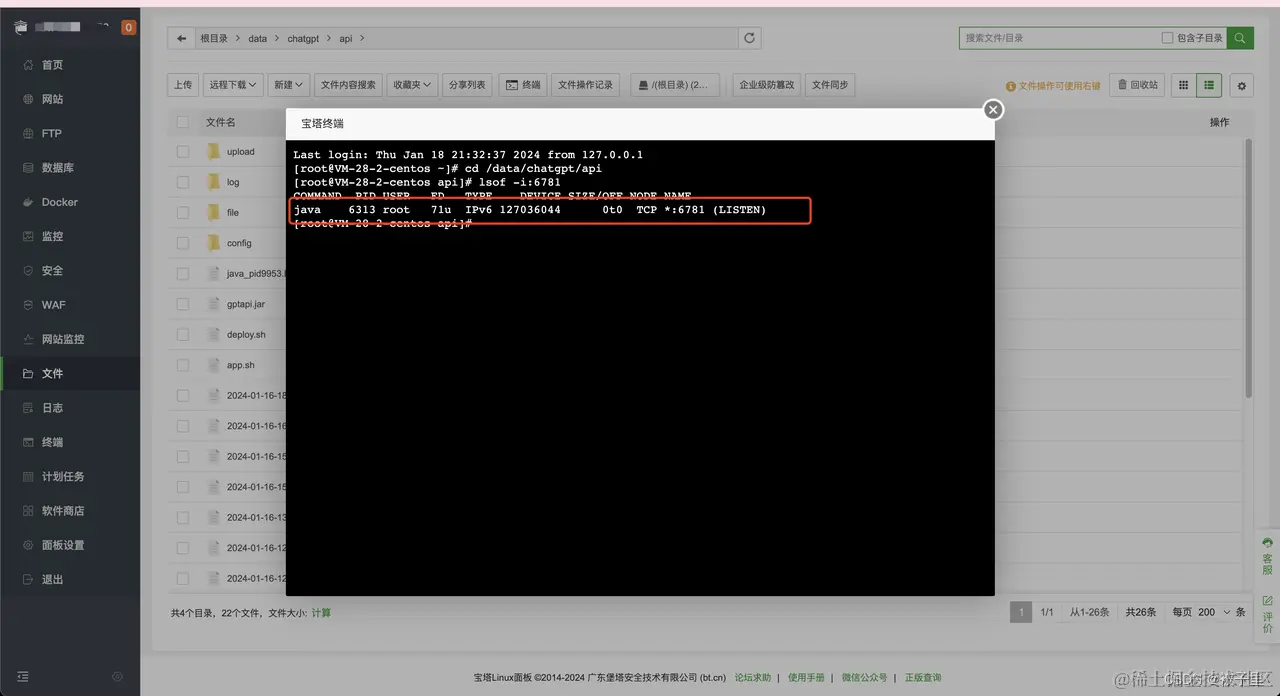1280x696 pixels.
Task: Expand 收藏夹 dropdown
Action: [412, 85]
